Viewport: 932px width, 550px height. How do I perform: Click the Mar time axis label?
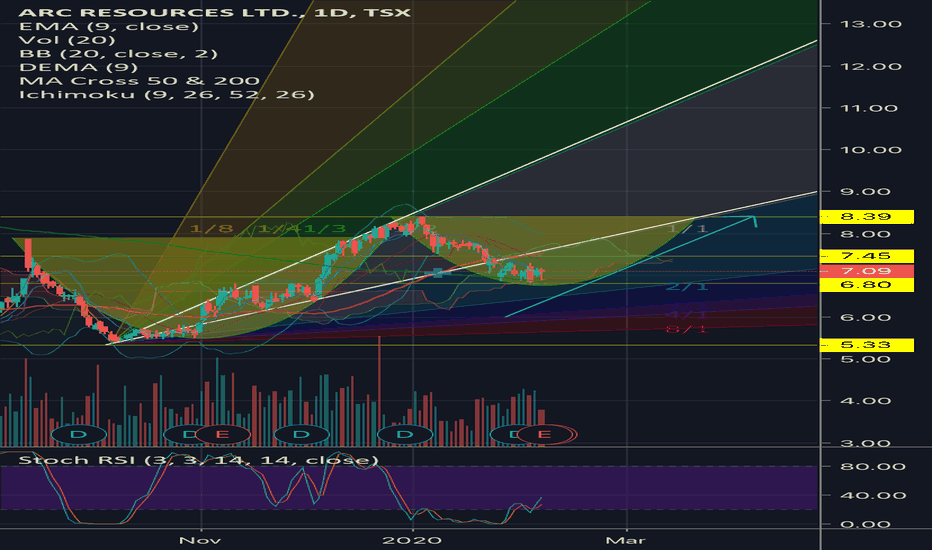tap(625, 540)
